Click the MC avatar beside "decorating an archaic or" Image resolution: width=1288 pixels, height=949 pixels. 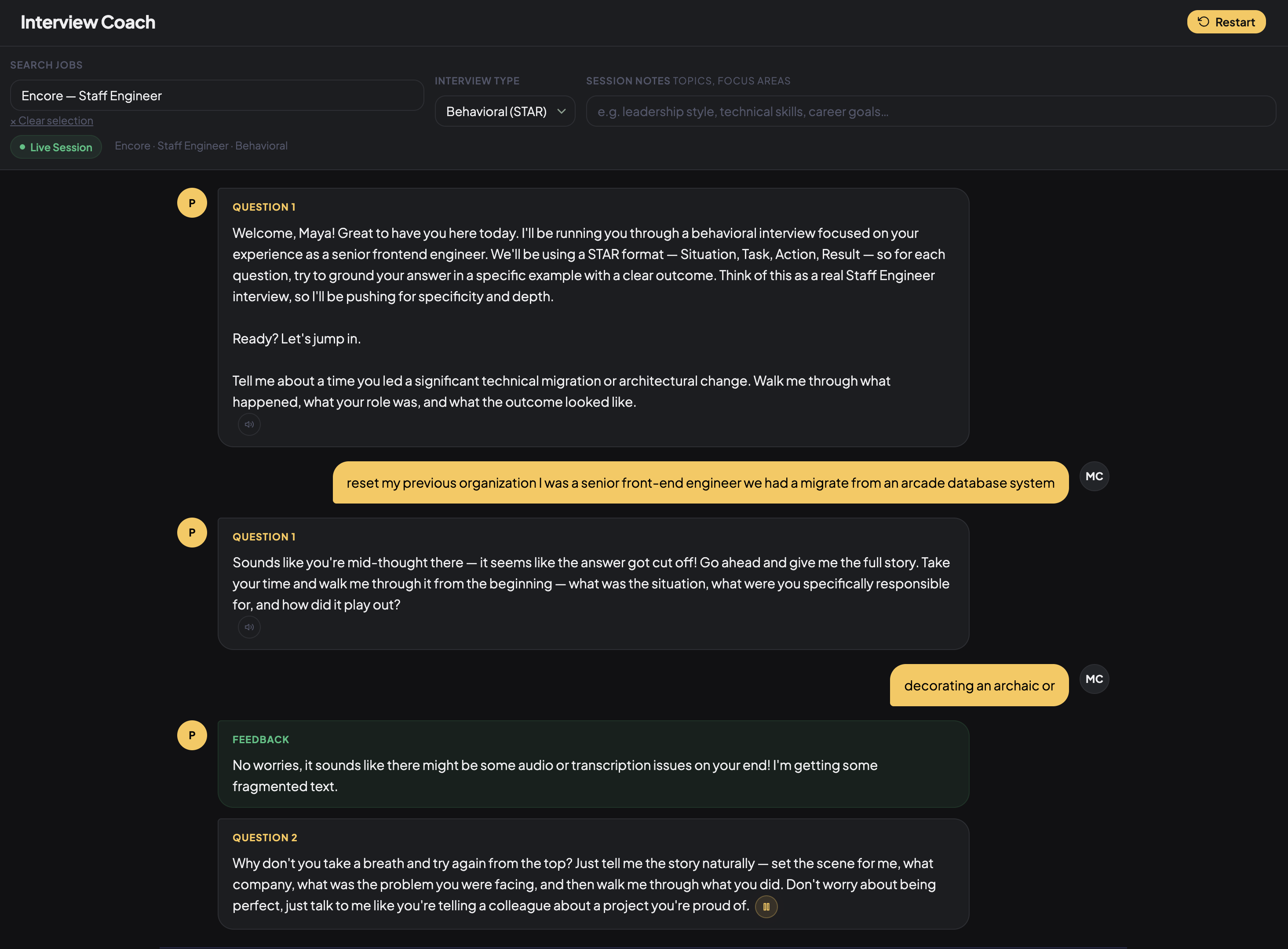(x=1094, y=679)
